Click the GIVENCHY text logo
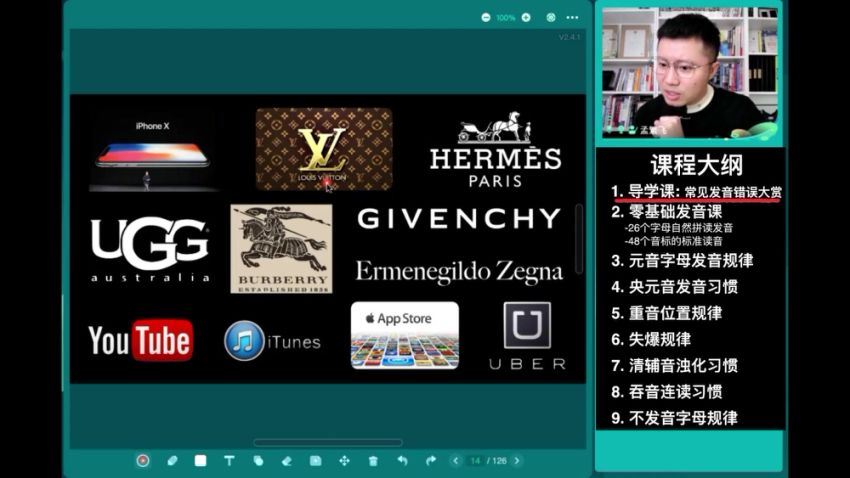The image size is (850, 478). click(459, 218)
